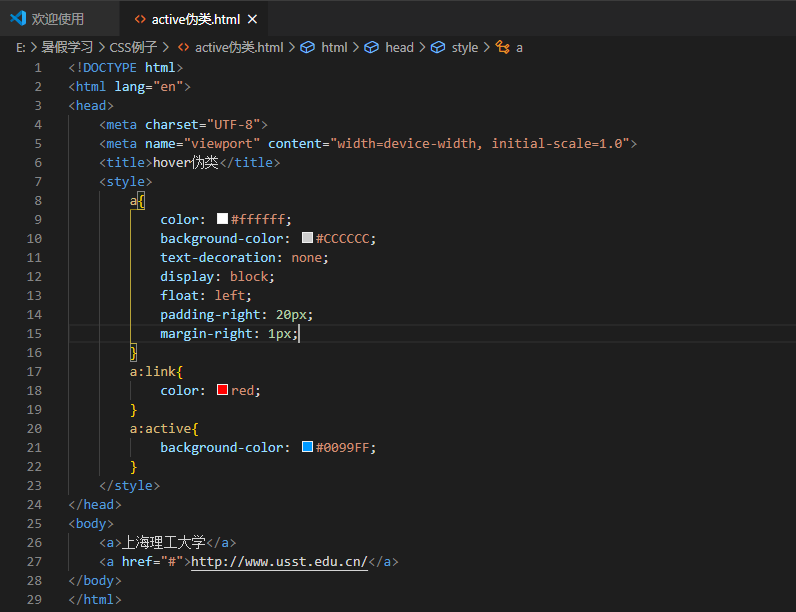Click the display: block declaration

[217, 277]
